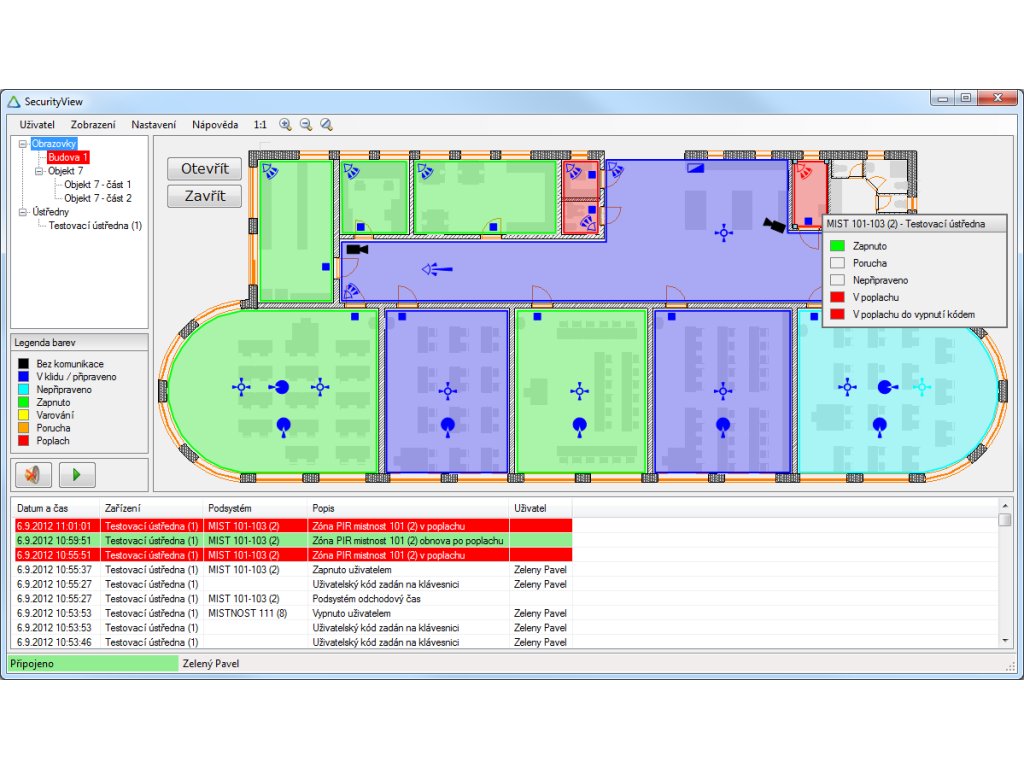This screenshot has width=1024, height=768.
Task: Click the zoom in magnifier icon
Action: [x=285, y=124]
